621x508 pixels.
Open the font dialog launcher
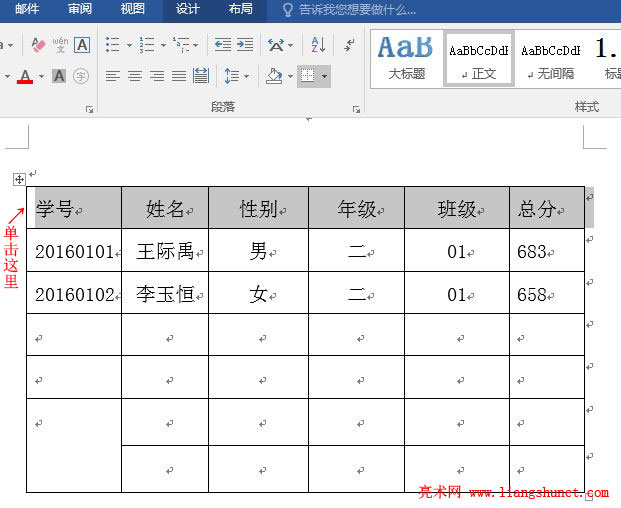coord(90,110)
